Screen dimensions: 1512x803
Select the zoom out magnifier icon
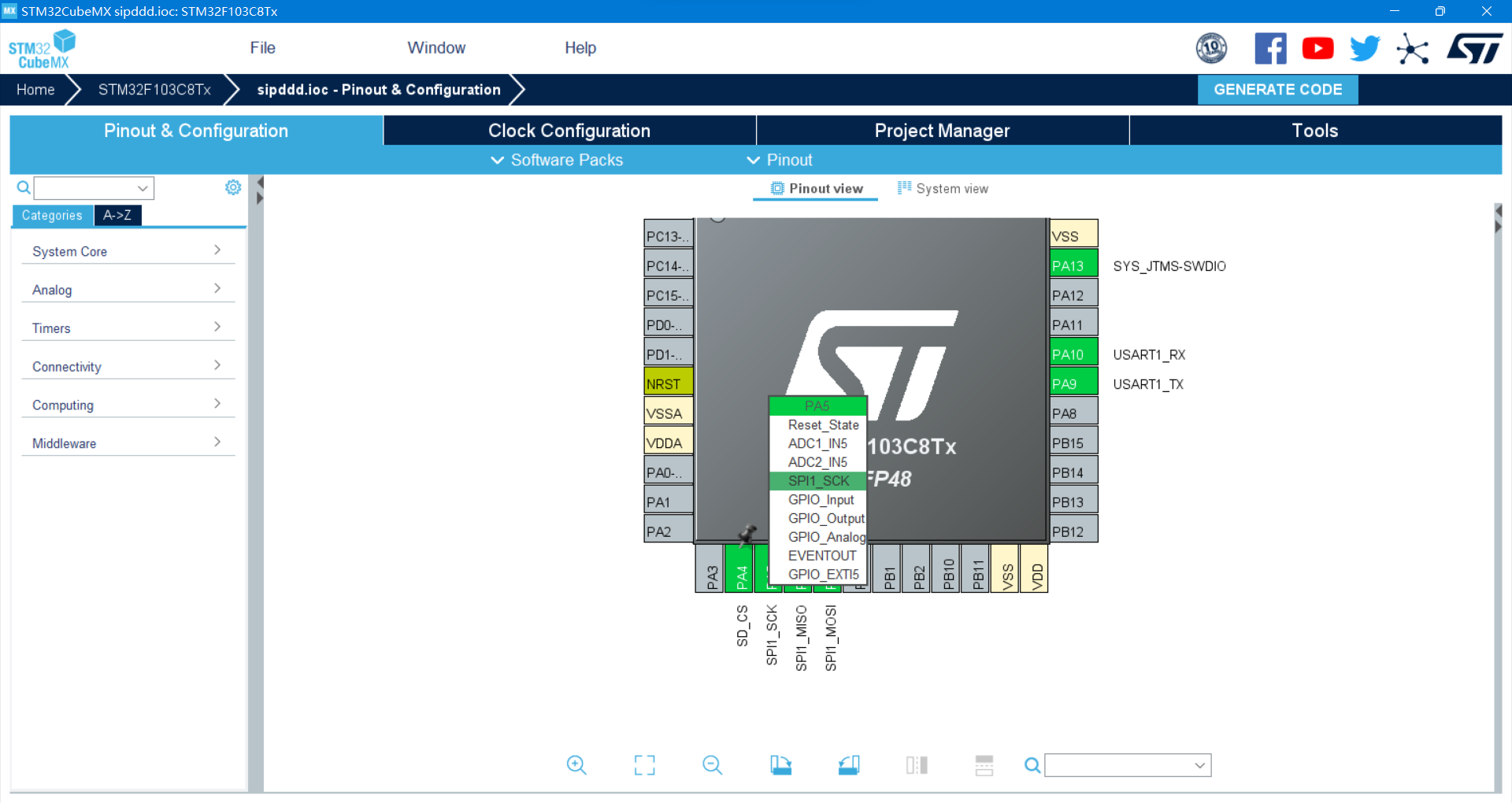pyautogui.click(x=712, y=764)
